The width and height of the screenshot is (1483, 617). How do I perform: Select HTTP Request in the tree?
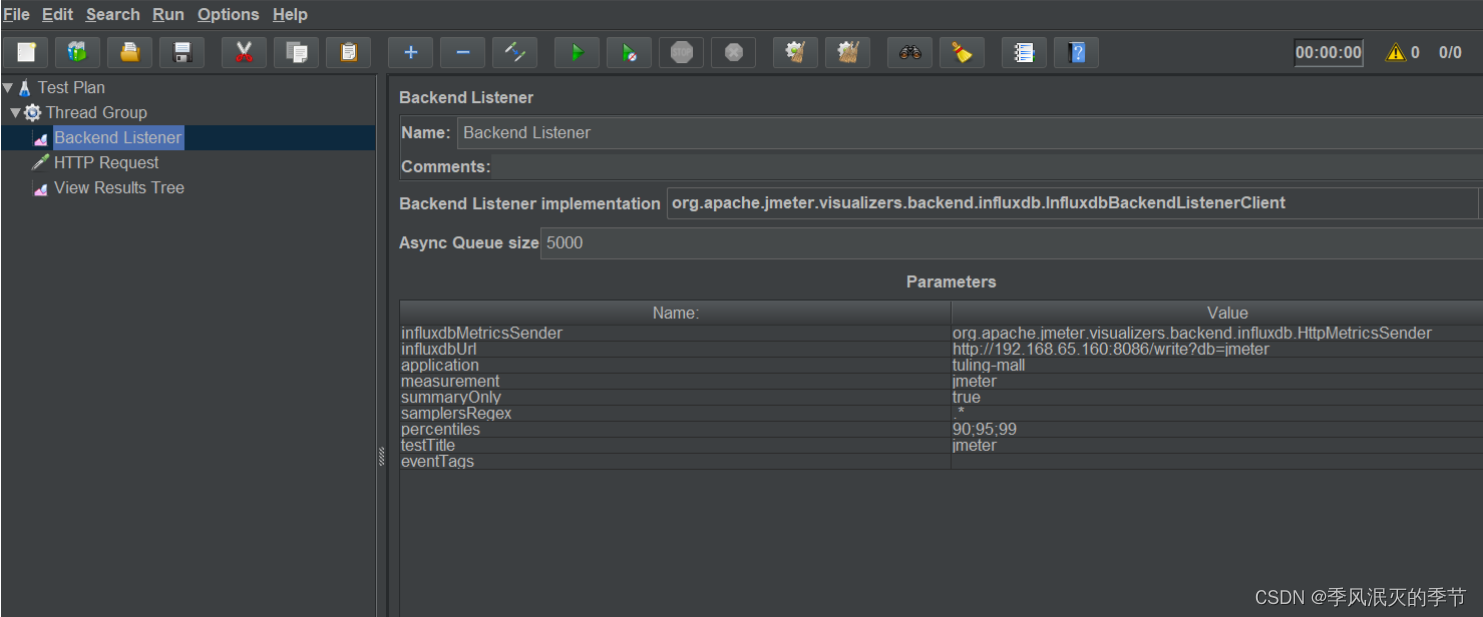click(106, 163)
